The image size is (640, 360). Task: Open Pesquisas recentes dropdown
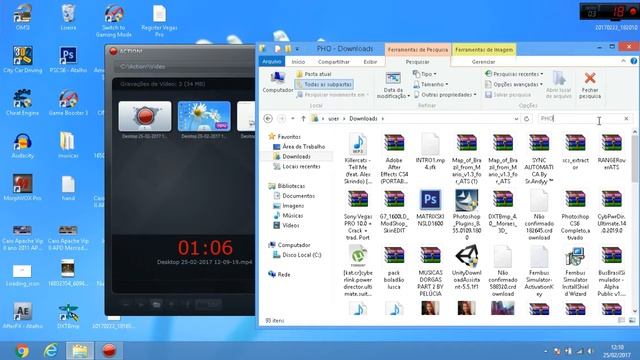[514, 74]
